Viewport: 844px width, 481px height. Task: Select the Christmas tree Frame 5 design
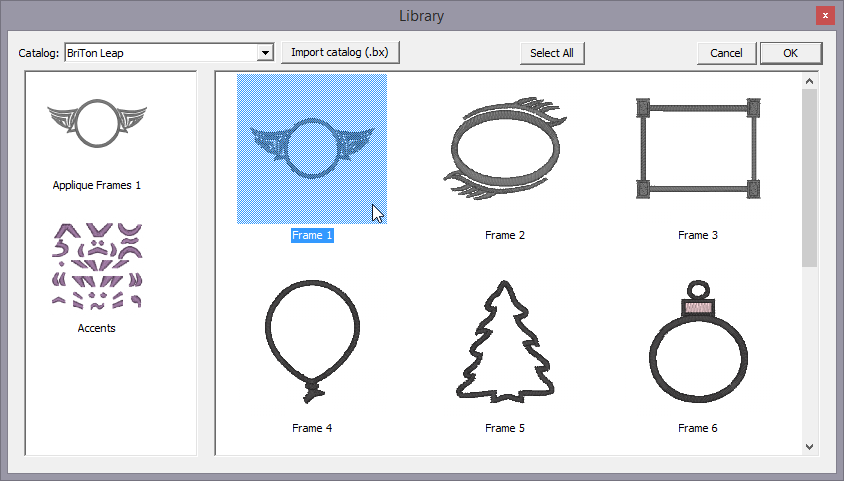point(504,342)
